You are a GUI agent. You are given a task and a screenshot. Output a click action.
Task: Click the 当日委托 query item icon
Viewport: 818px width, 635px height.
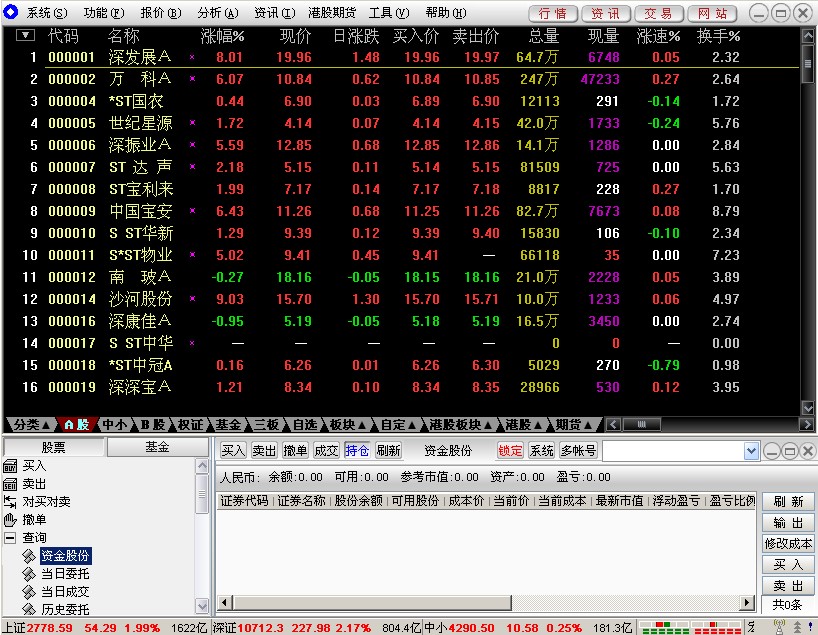point(29,574)
